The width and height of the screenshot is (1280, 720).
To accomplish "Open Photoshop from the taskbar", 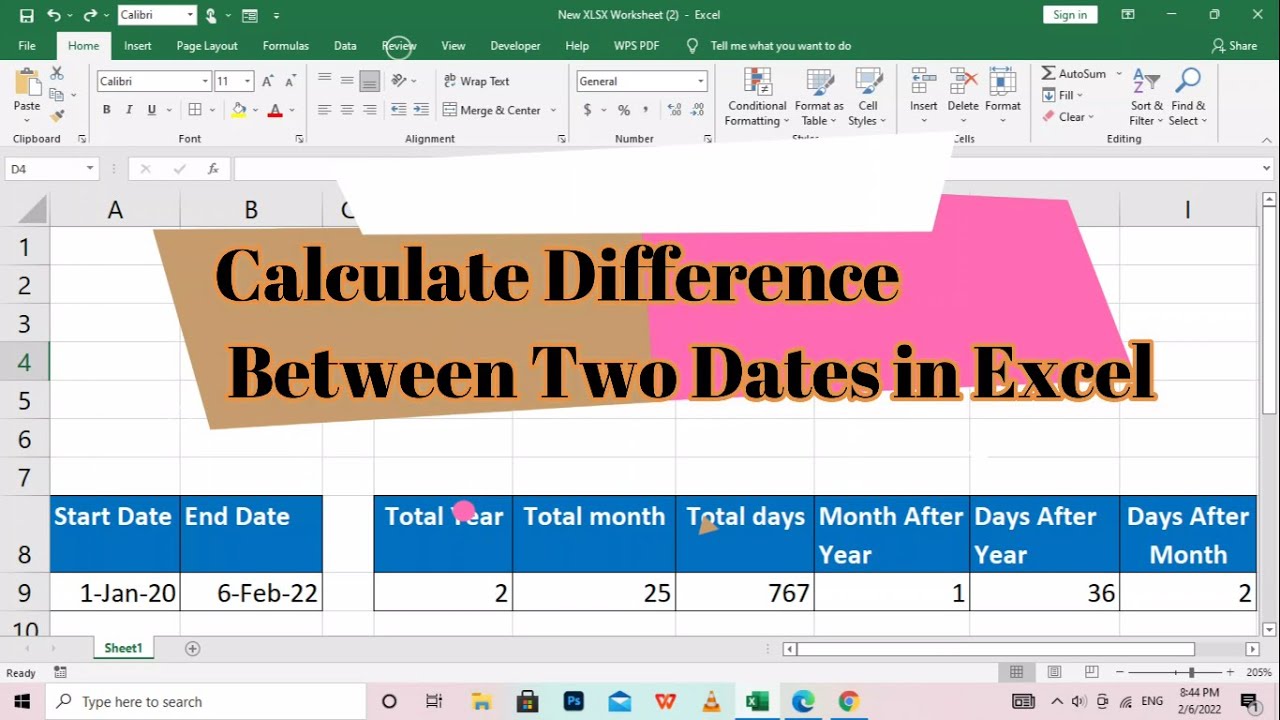I will (x=574, y=702).
